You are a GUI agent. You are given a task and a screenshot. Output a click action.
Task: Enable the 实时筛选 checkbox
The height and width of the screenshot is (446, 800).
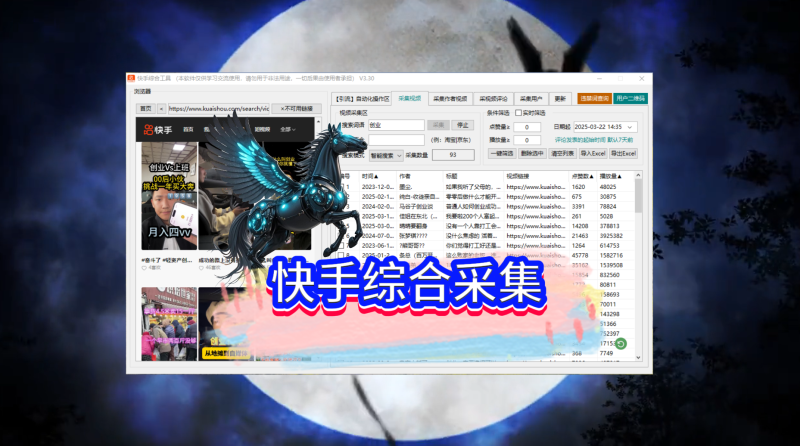(518, 113)
